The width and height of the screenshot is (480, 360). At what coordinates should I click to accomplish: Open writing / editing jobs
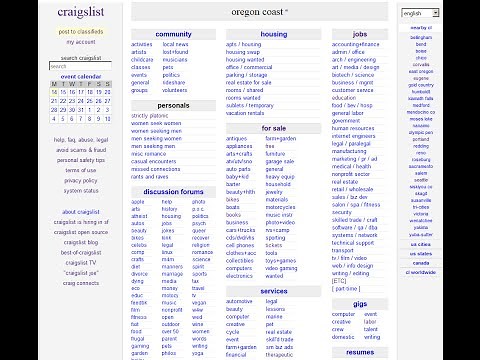(x=350, y=273)
